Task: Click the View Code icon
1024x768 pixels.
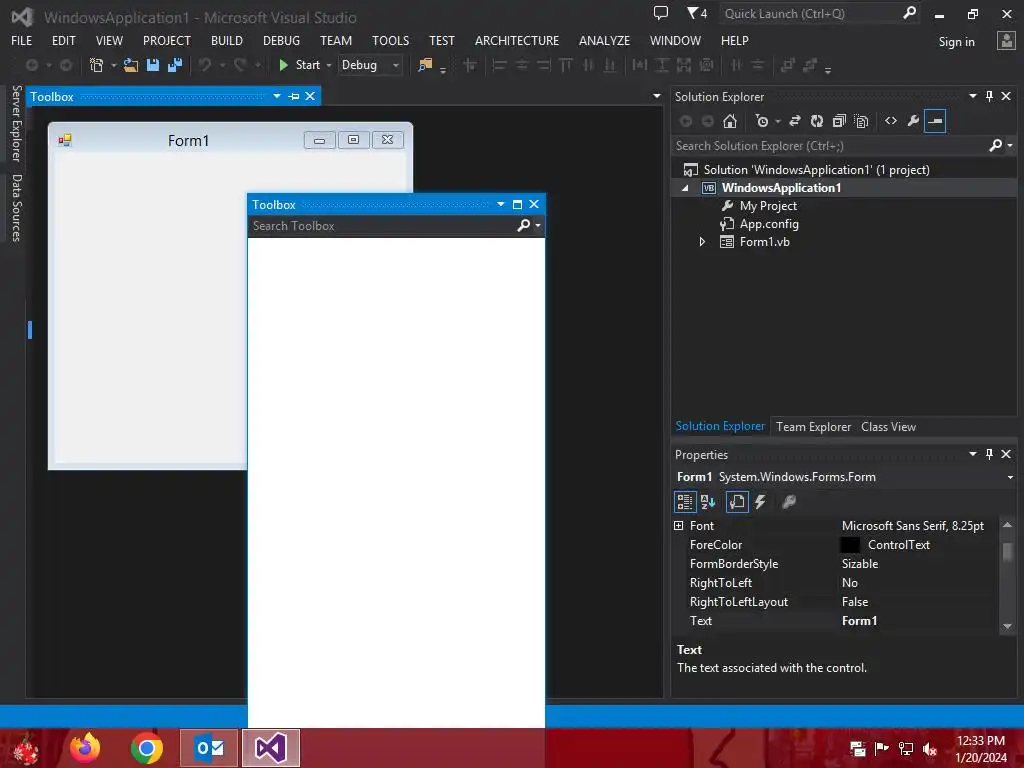Action: [891, 121]
